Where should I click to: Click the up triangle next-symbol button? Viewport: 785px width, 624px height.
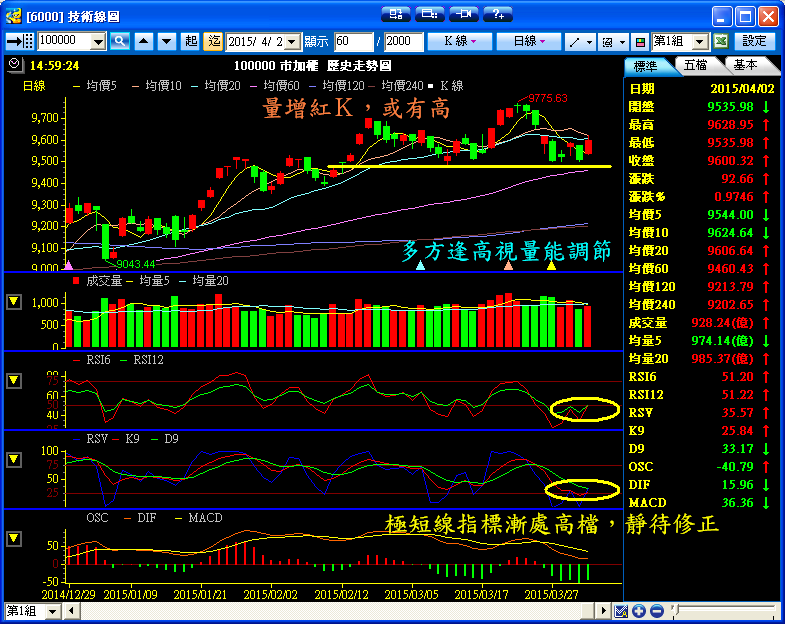click(x=143, y=41)
